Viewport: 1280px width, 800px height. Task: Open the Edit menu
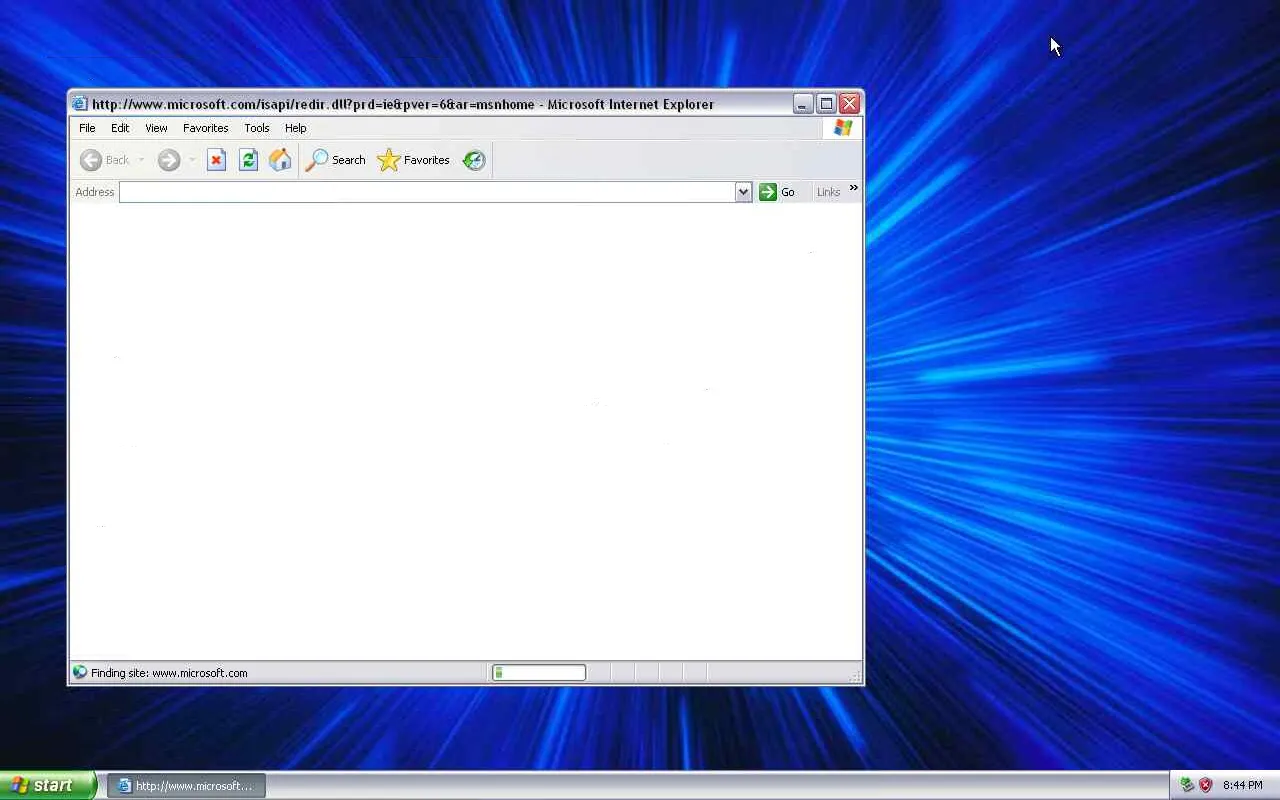[120, 128]
